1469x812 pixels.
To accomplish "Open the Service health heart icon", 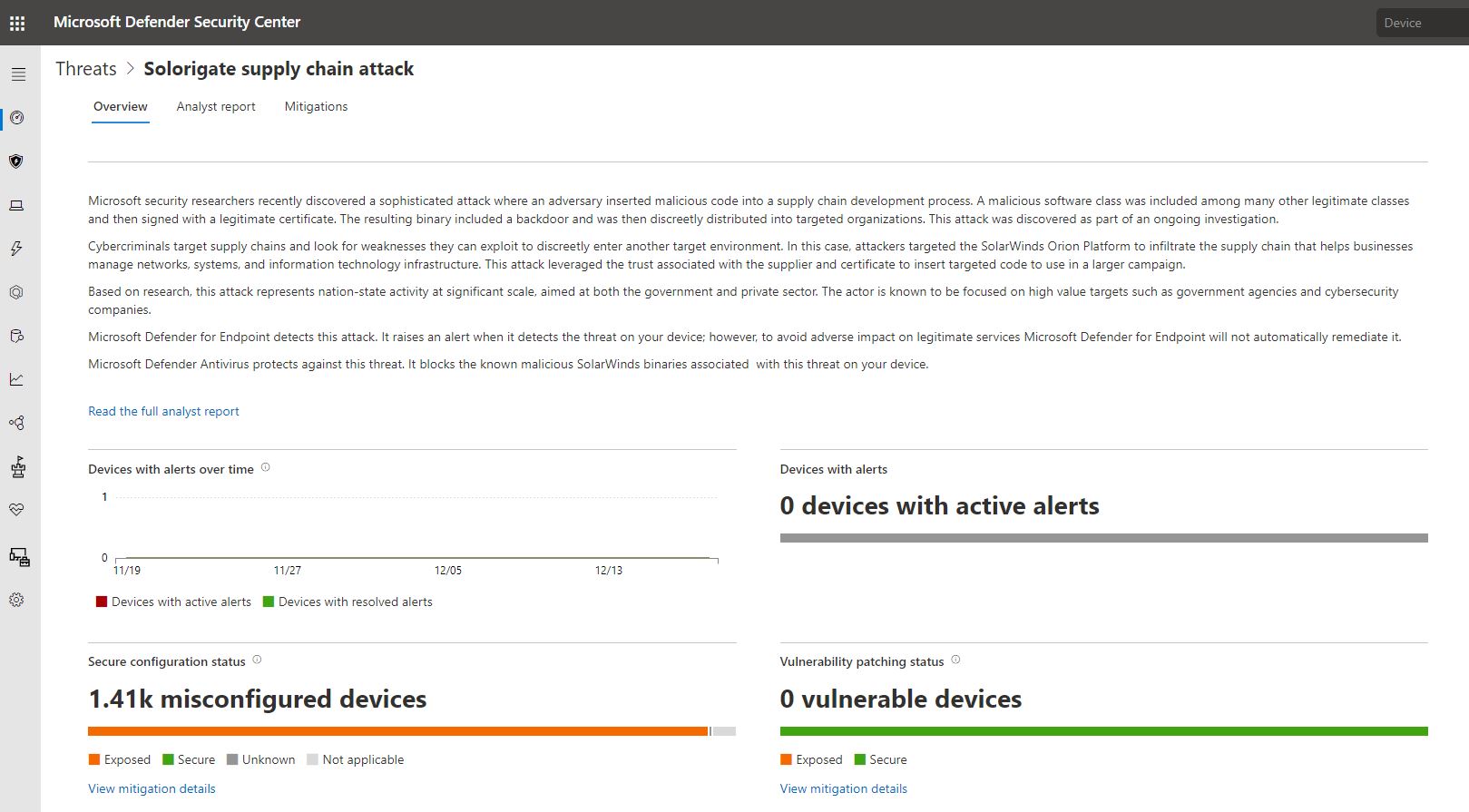I will tap(16, 510).
